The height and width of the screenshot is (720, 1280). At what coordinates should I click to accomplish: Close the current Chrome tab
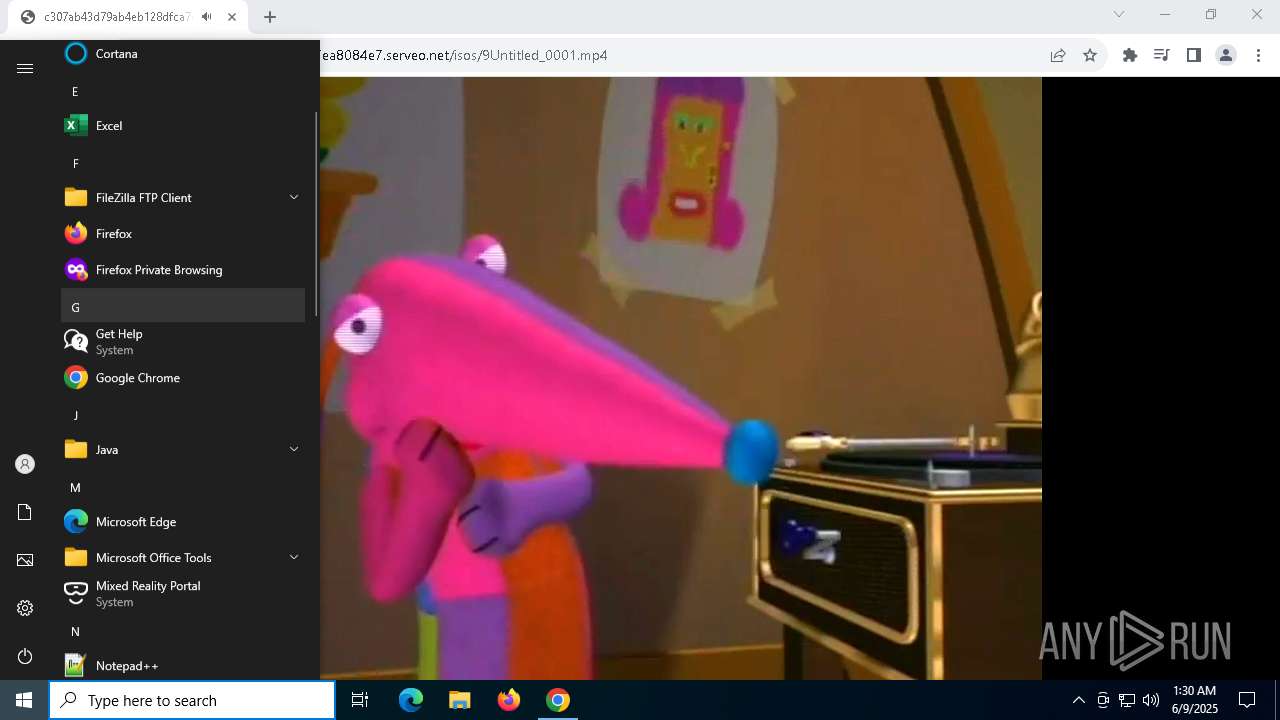(231, 17)
